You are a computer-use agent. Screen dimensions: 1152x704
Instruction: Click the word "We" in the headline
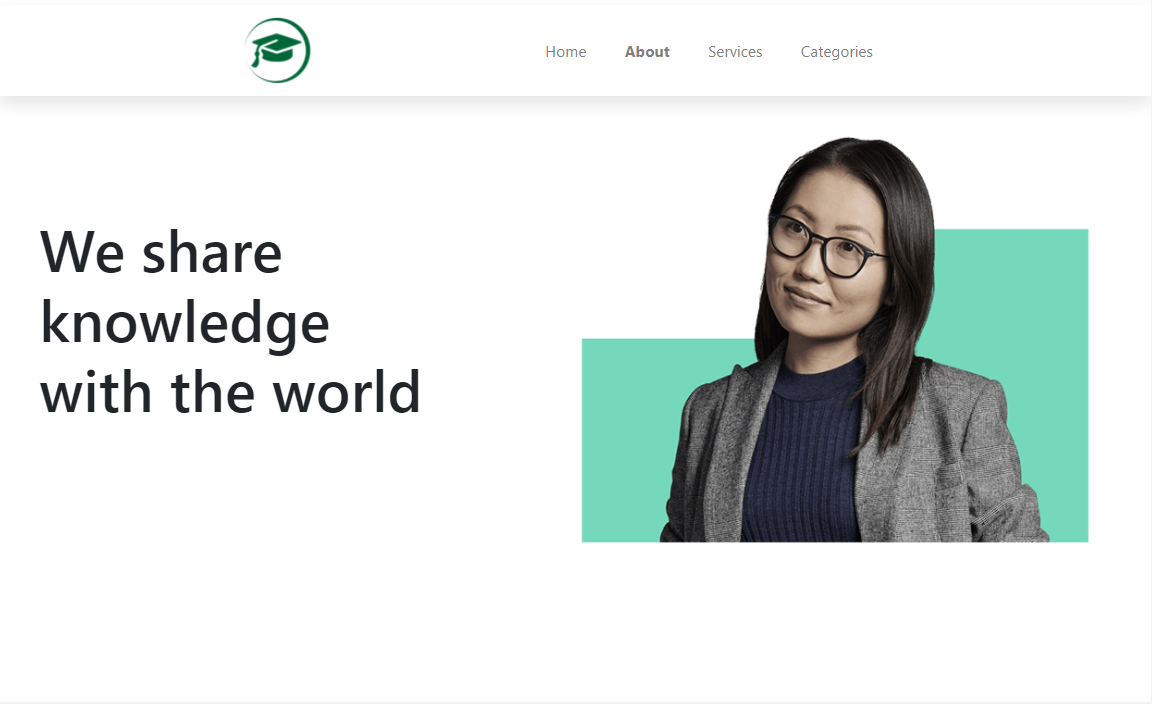click(x=82, y=252)
